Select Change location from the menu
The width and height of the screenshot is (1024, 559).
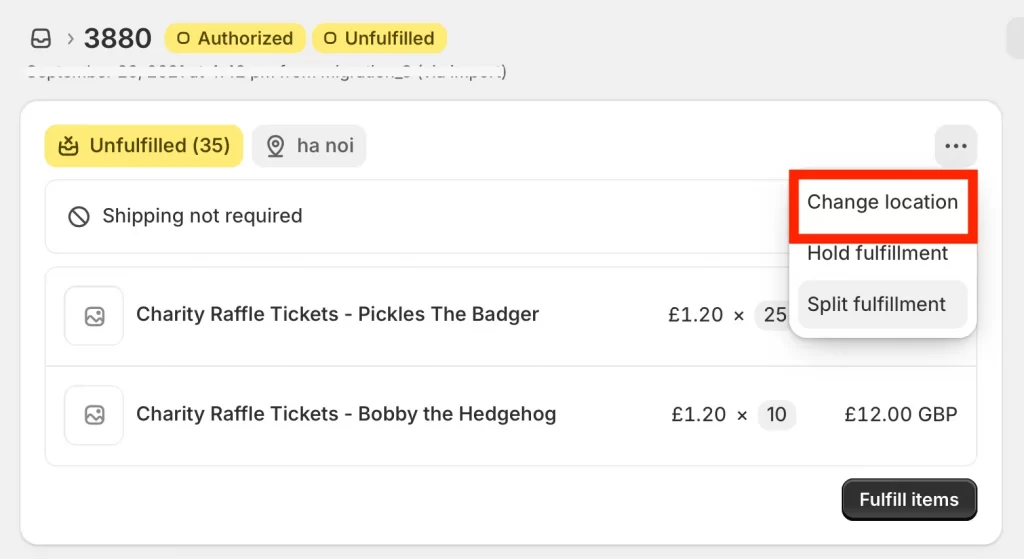click(x=882, y=202)
